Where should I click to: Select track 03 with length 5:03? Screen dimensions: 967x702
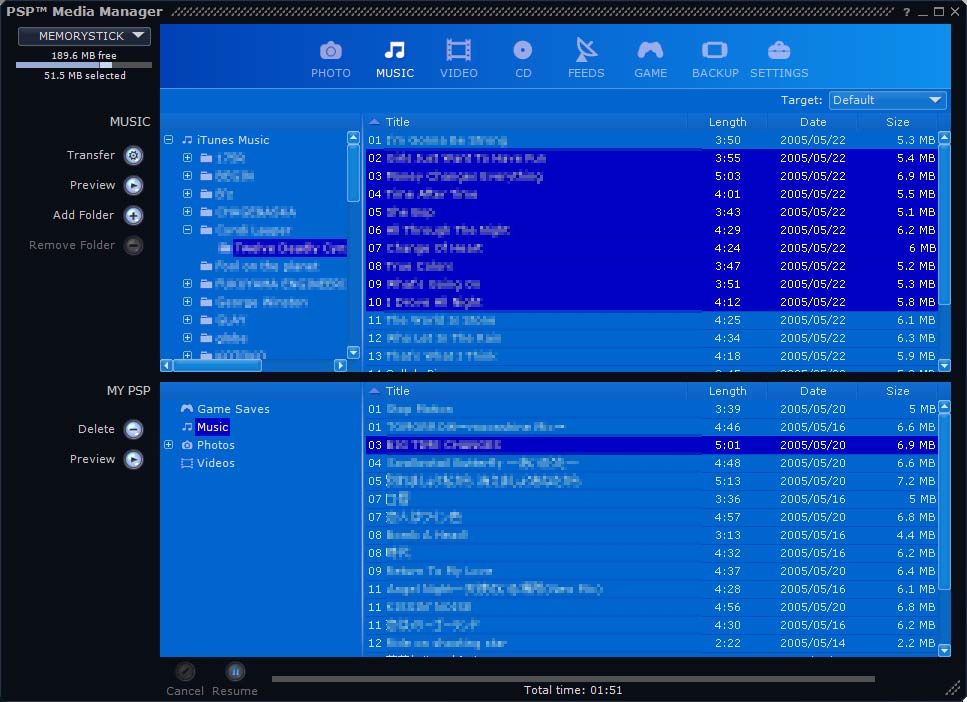651,176
